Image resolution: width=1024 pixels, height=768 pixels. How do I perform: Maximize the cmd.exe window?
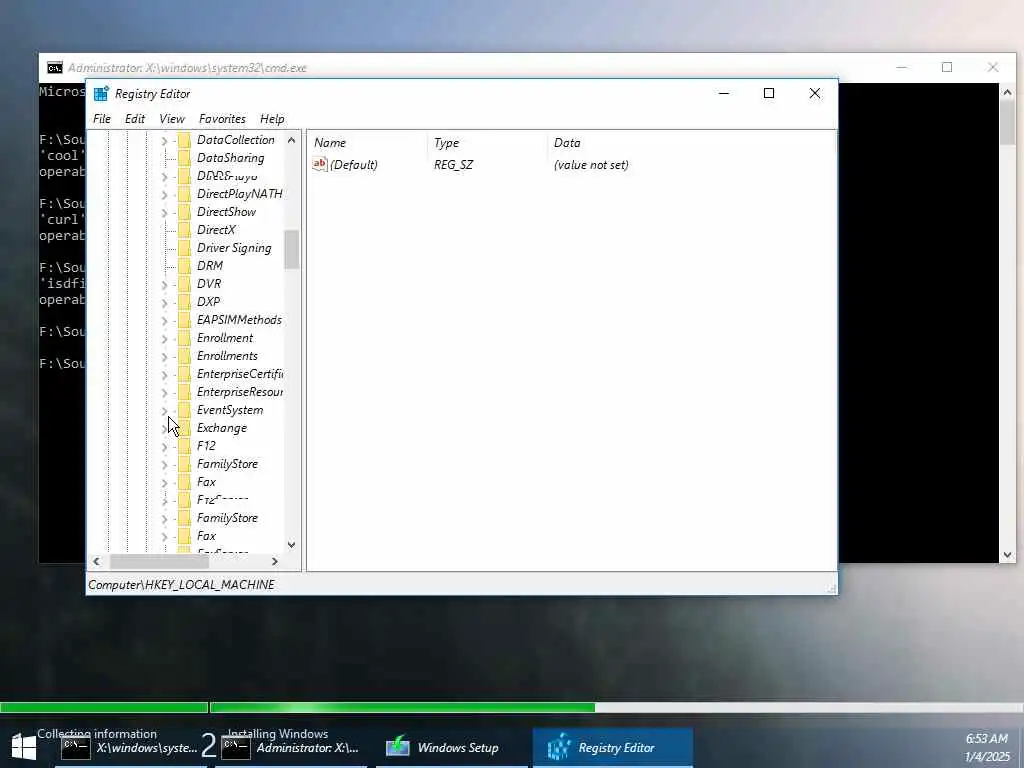947,67
